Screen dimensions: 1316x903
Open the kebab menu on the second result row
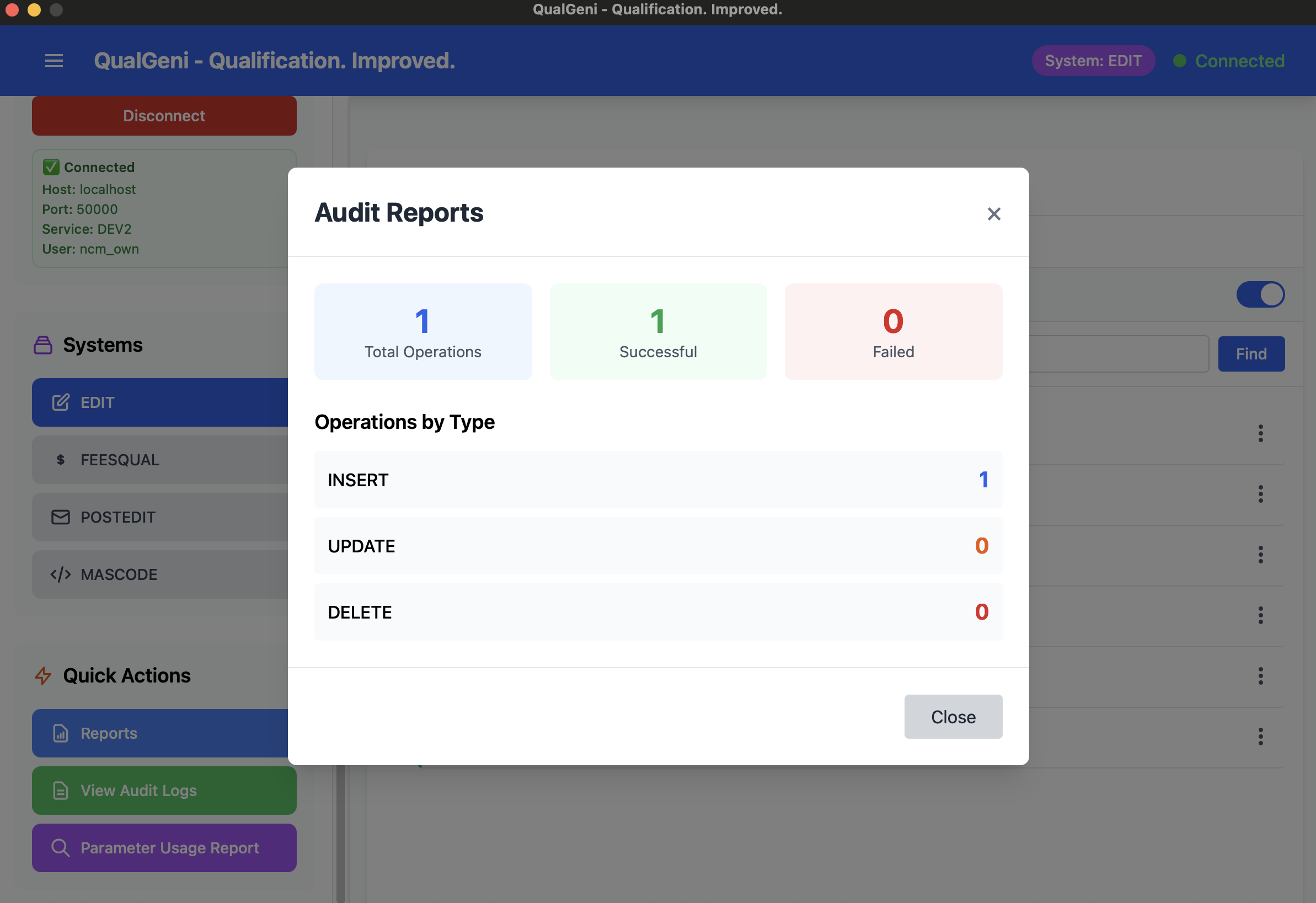[1260, 494]
